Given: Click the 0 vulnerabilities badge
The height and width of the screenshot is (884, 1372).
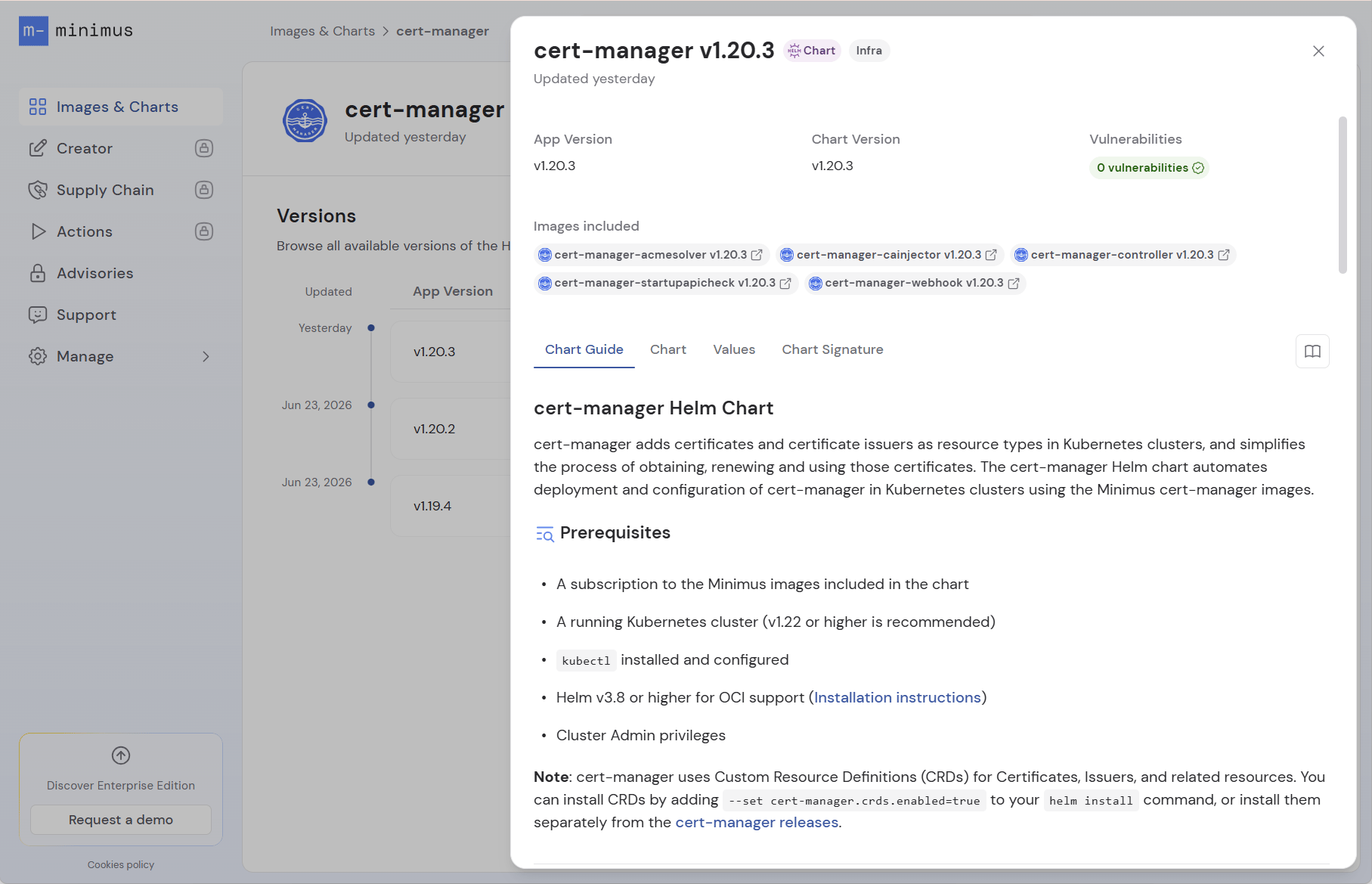Looking at the screenshot, I should (1149, 168).
